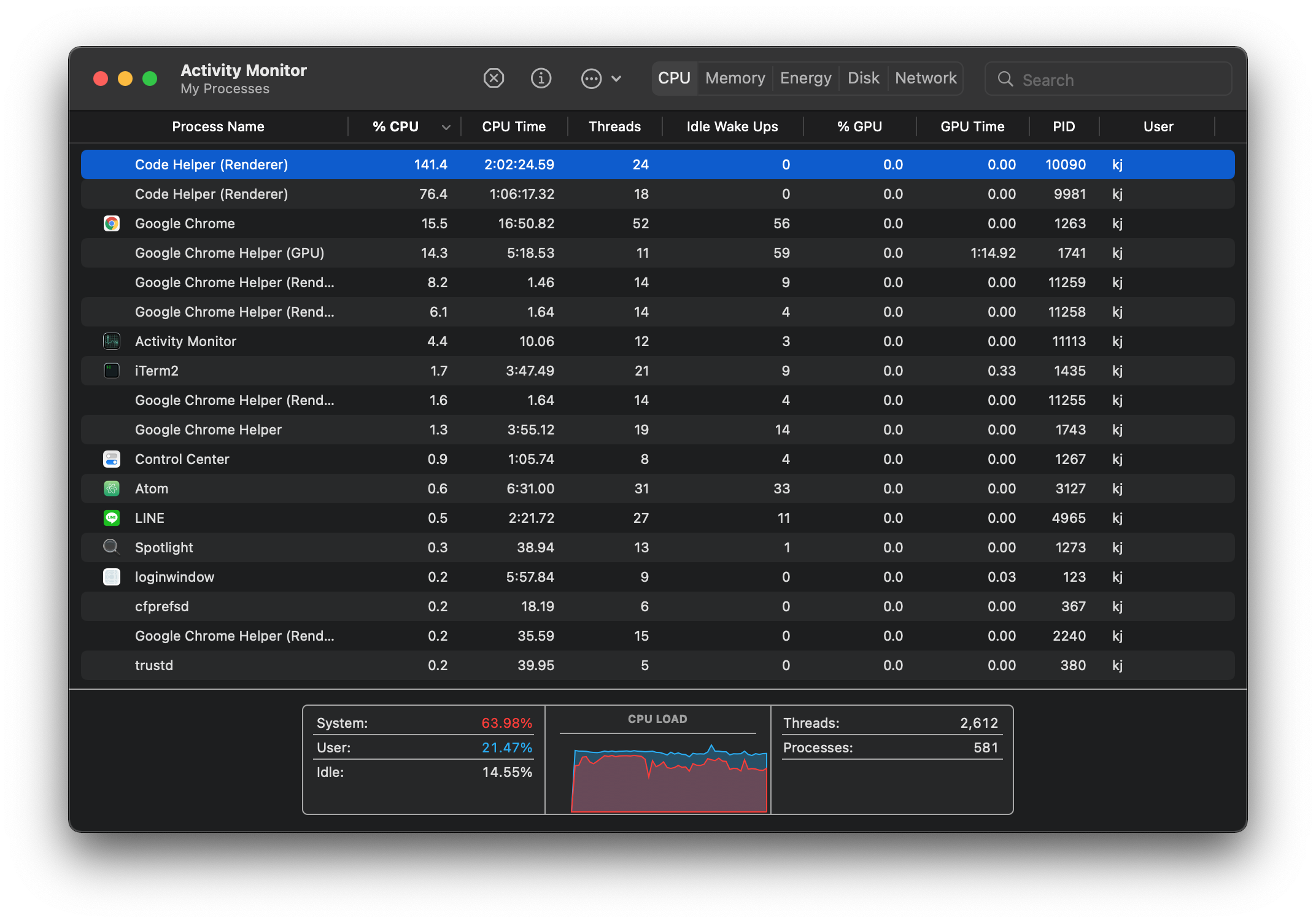Open the chevron dropdown beside the ellipsis button
1316x923 pixels.
pos(616,79)
